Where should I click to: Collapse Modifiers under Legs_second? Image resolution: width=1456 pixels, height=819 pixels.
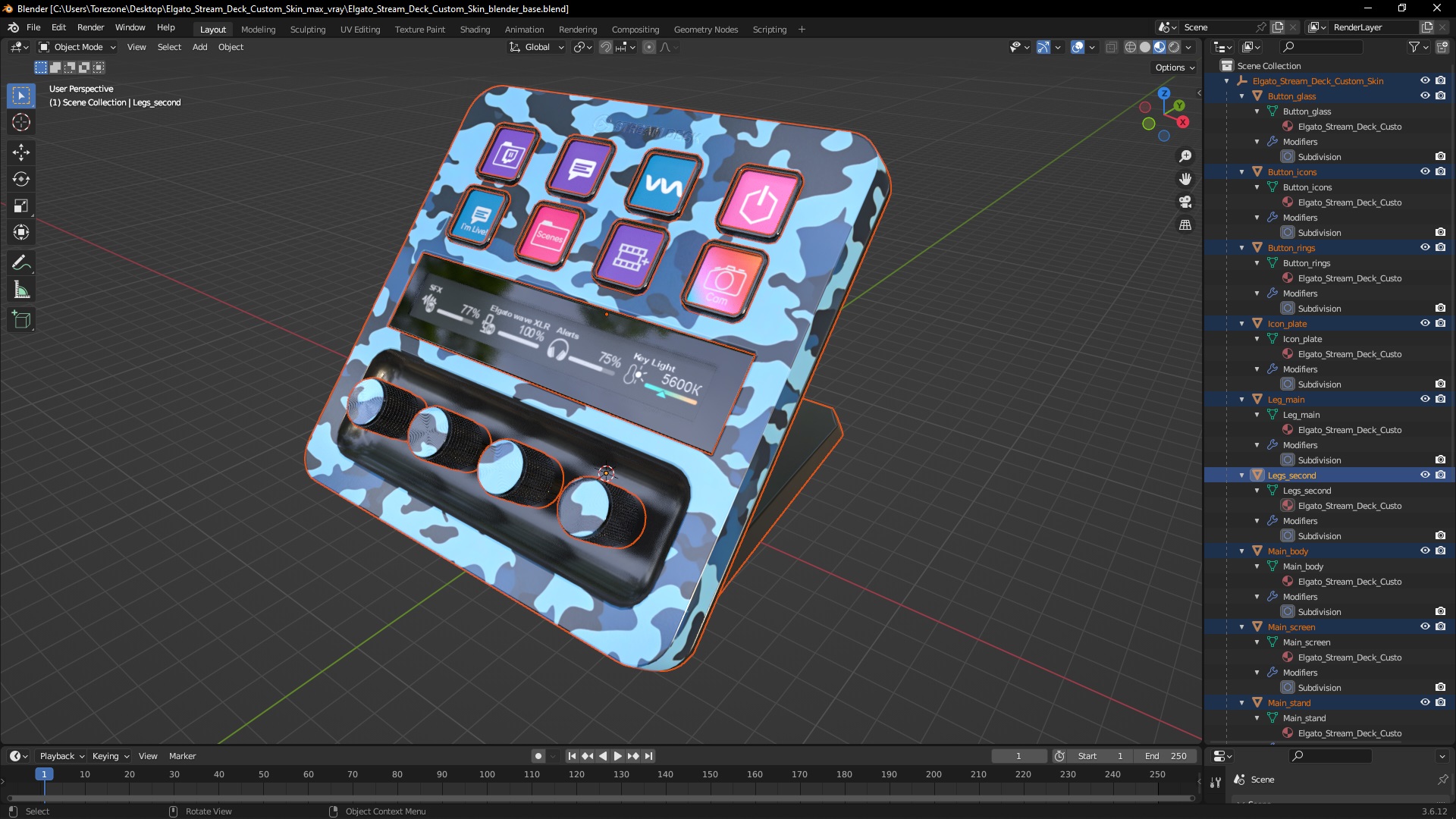tap(1257, 521)
